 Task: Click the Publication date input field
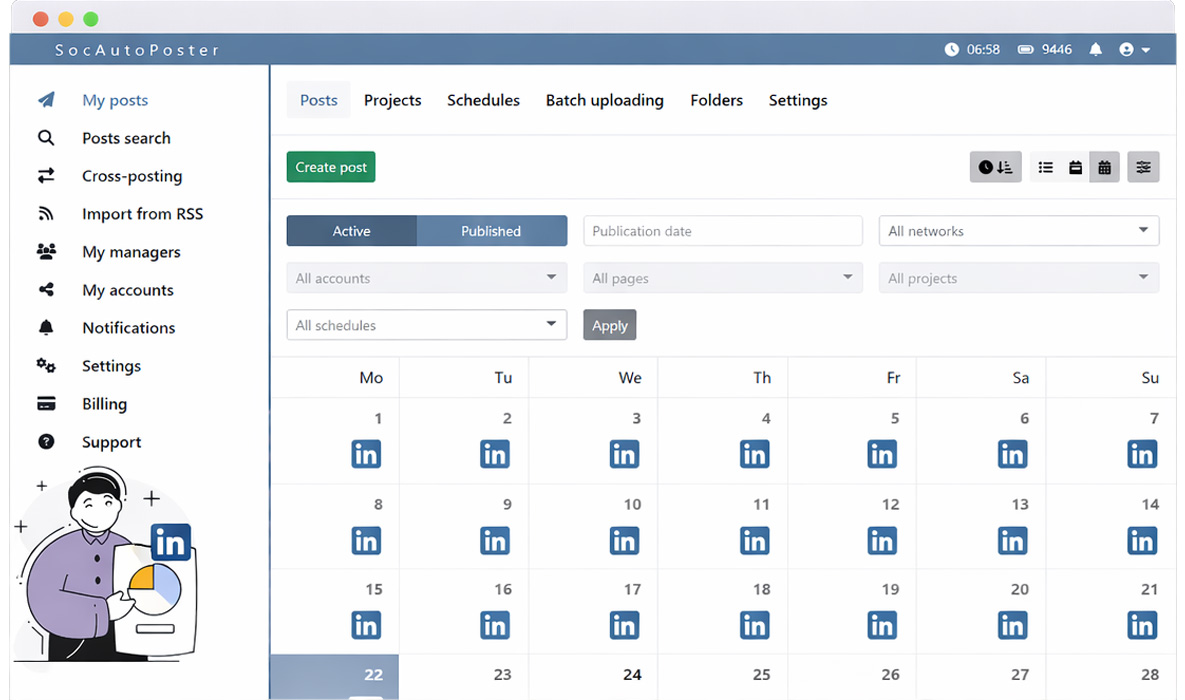pos(722,231)
